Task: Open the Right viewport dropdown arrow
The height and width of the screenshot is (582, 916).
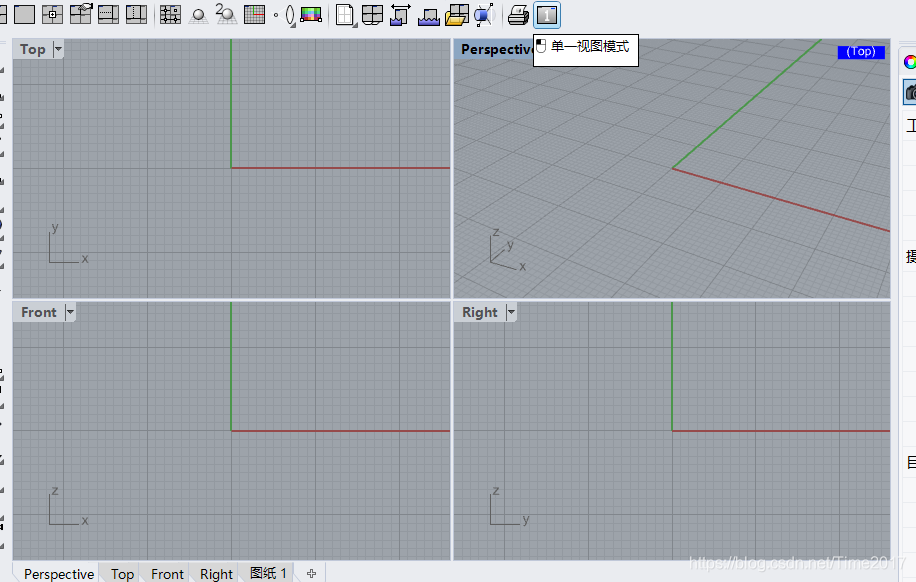Action: coord(511,312)
